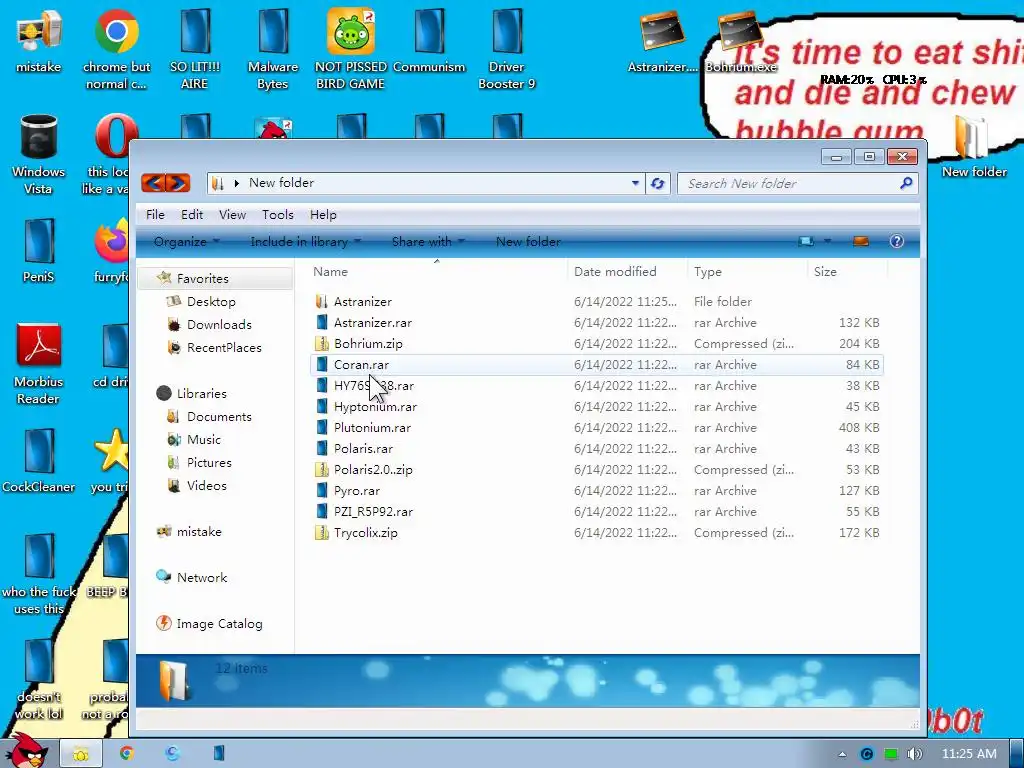Open the chrome but normal desktop icon
1024x768 pixels.
coord(116,49)
